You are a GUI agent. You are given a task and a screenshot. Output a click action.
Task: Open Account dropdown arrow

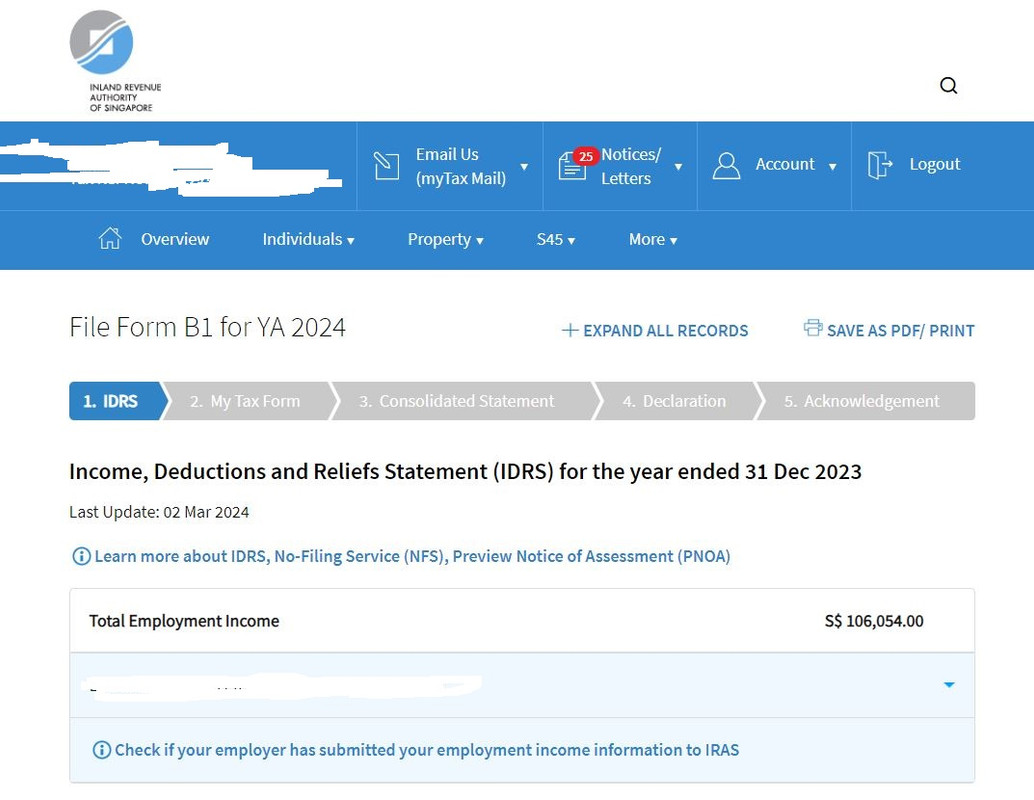tap(832, 167)
